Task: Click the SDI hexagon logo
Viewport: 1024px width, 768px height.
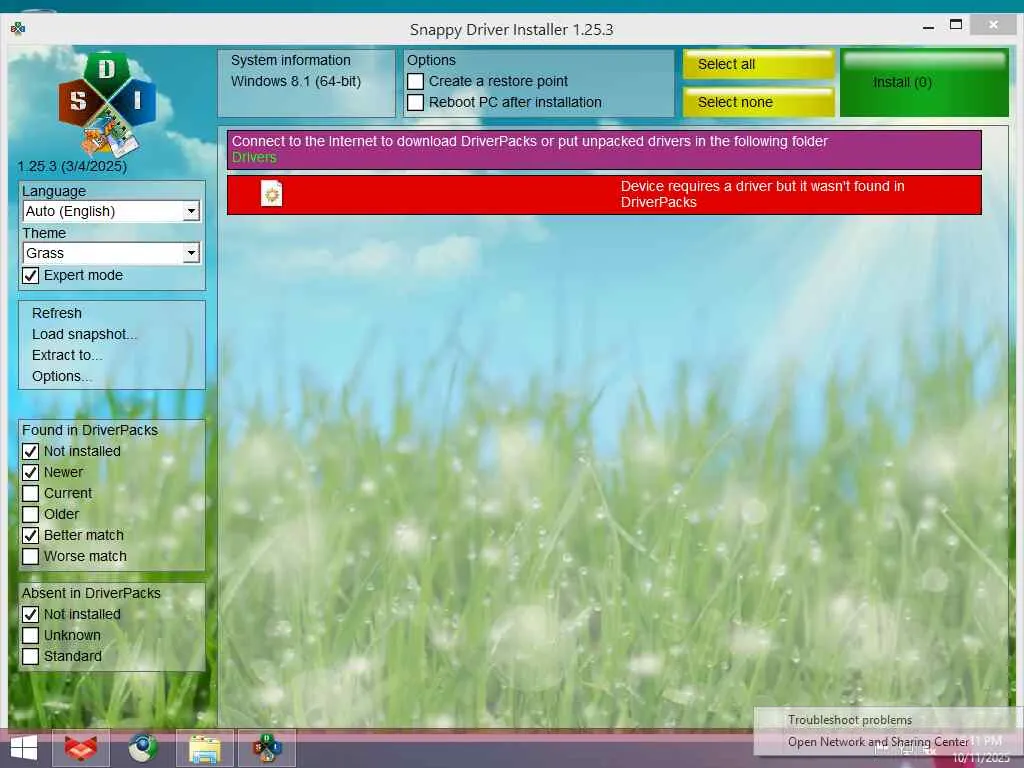Action: [x=107, y=103]
